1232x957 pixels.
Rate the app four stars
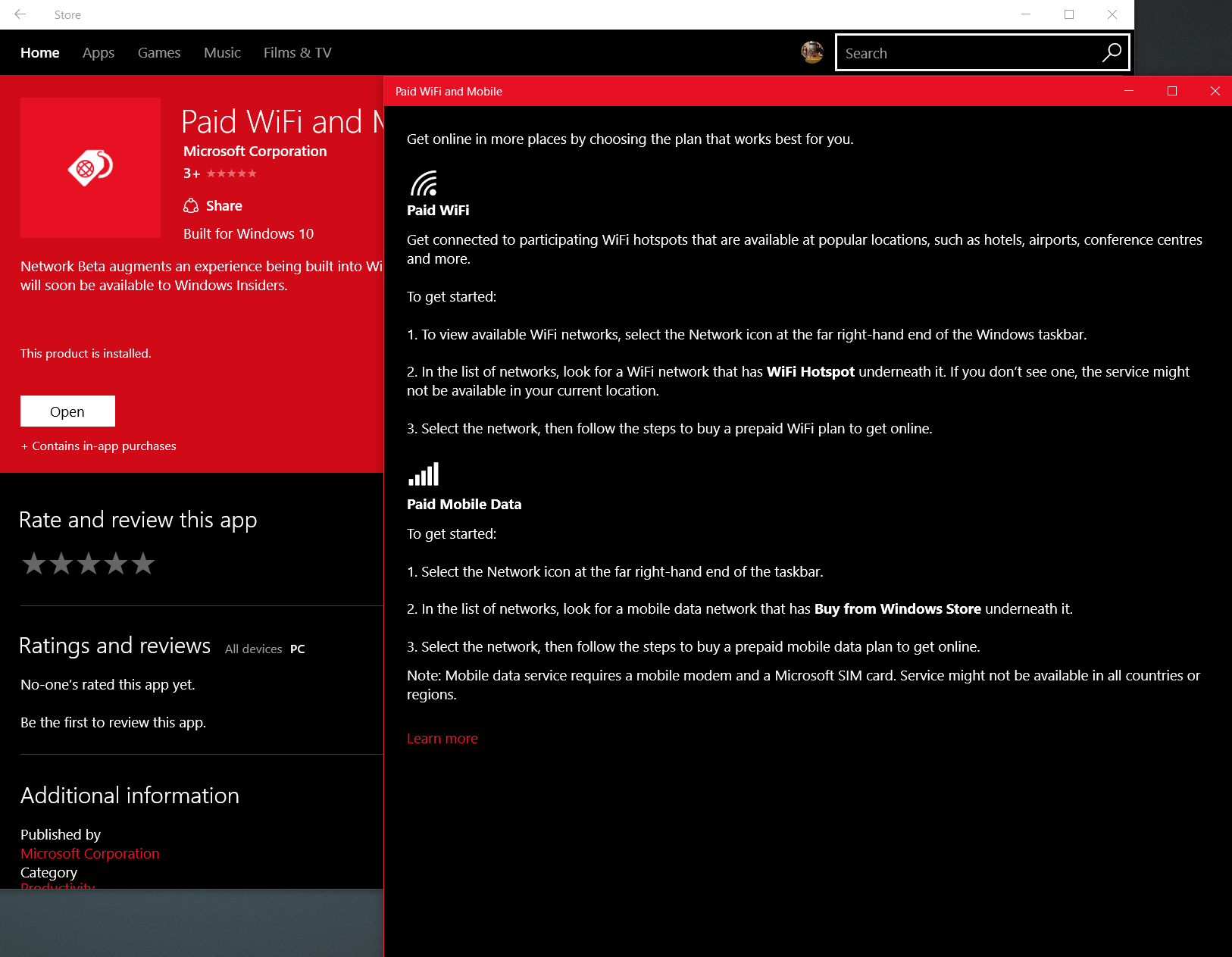pyautogui.click(x=116, y=563)
